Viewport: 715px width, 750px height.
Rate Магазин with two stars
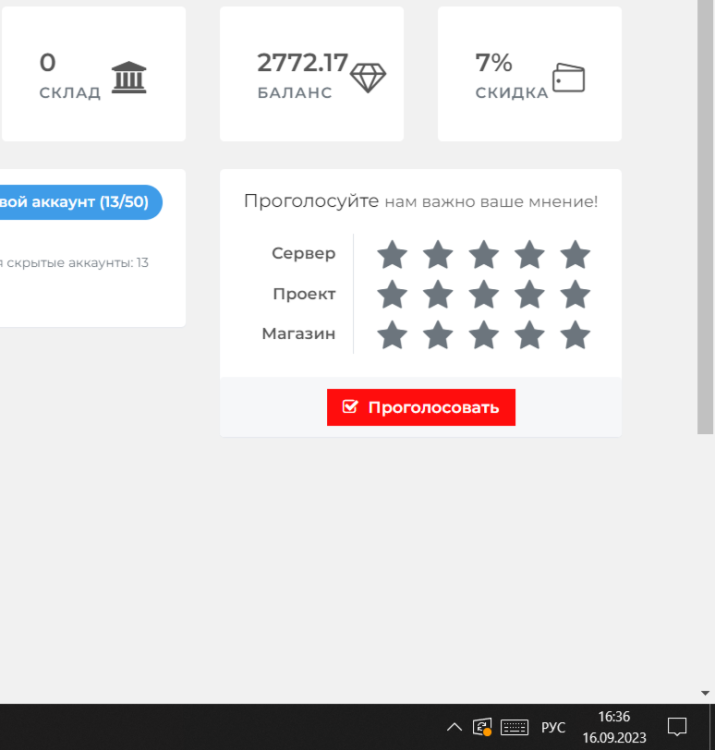[438, 335]
